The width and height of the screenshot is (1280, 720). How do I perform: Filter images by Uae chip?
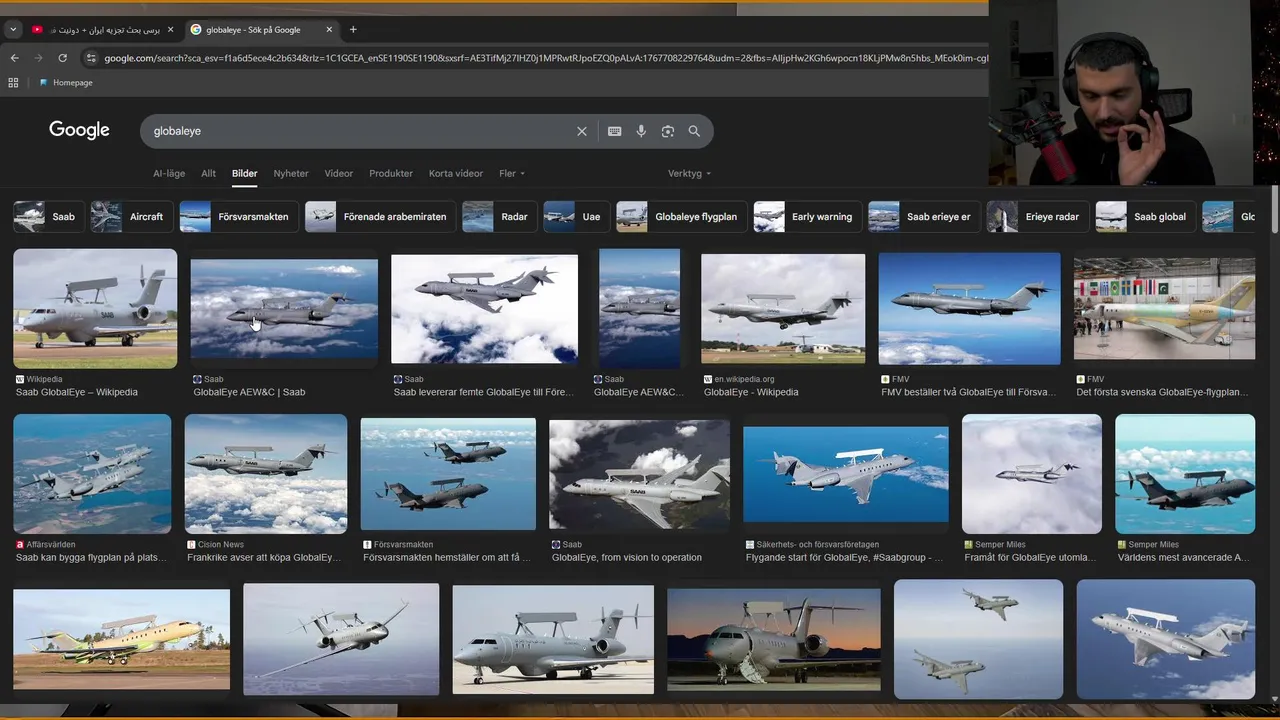point(576,216)
